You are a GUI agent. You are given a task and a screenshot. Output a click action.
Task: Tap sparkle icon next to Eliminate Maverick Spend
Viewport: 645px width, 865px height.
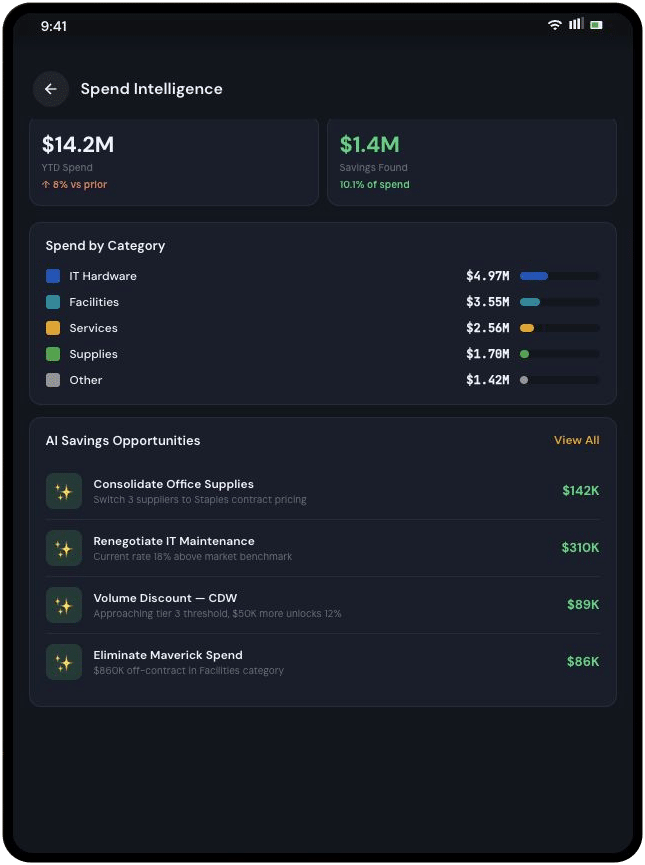[x=64, y=662]
